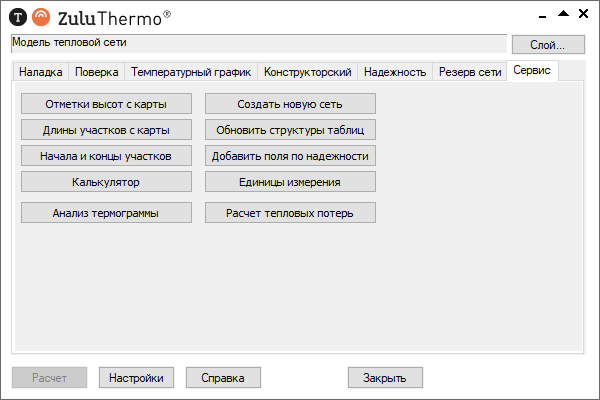Screen dimensions: 600x400
Task: Open the Калькулятор tool
Action: coord(106,182)
